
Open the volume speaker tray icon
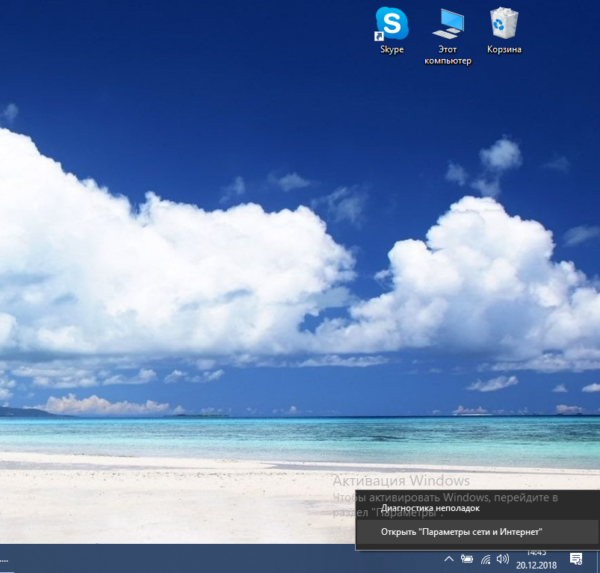(503, 559)
